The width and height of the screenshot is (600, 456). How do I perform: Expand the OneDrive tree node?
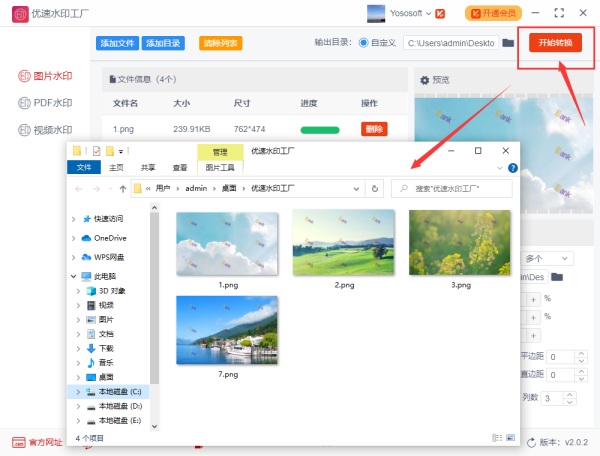(74, 238)
